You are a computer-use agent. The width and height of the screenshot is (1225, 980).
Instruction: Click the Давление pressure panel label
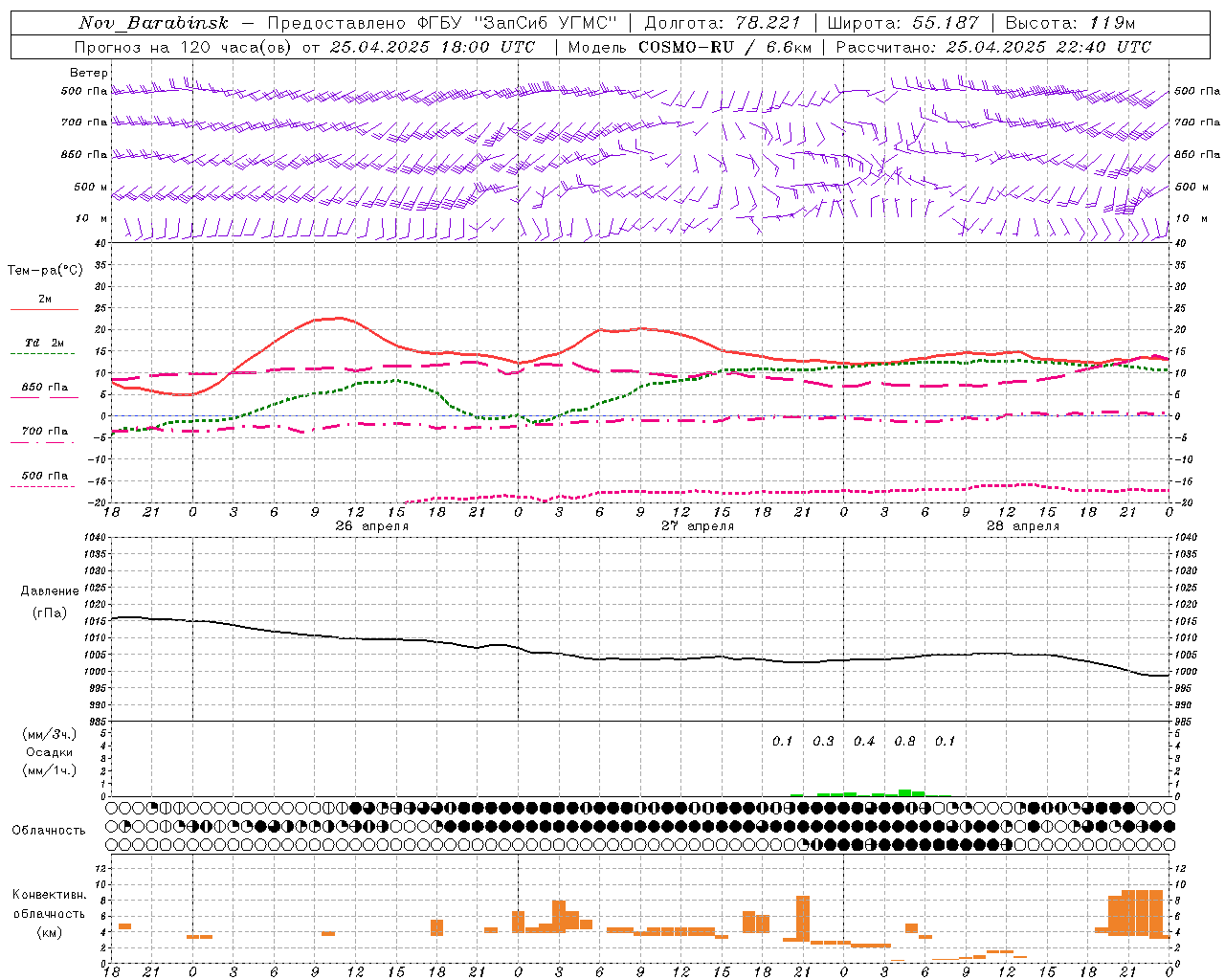[50, 591]
